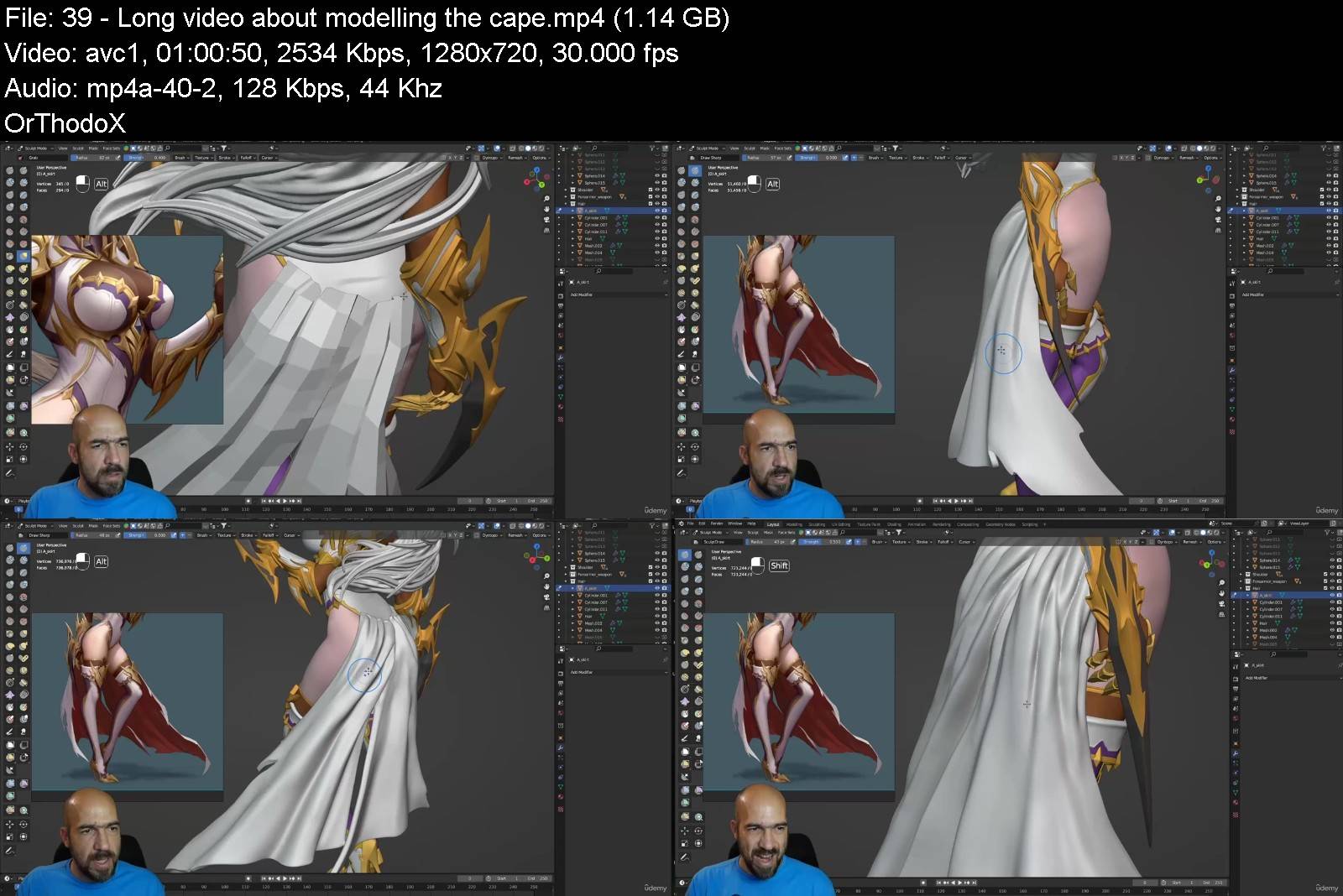Toggle Mesh.002 eye icon in top-left outliner

pos(656,246)
